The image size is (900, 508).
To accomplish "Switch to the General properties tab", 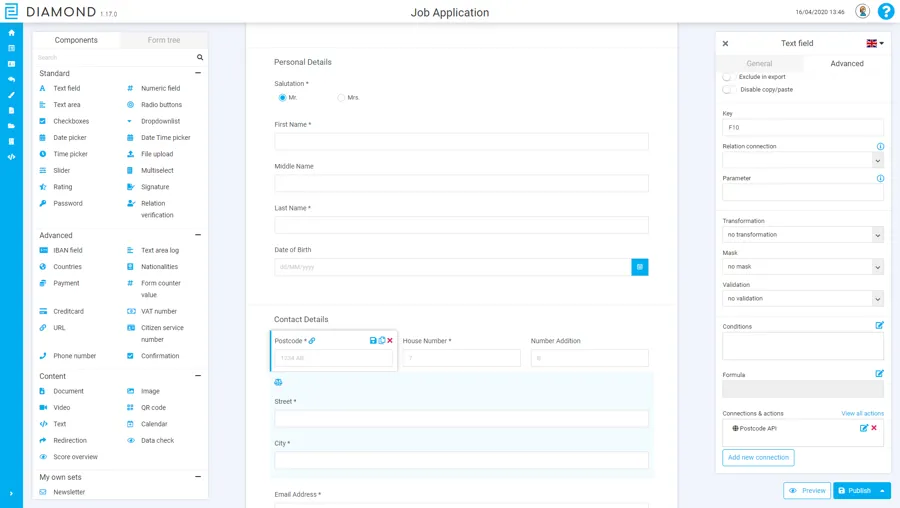I will click(x=759, y=64).
